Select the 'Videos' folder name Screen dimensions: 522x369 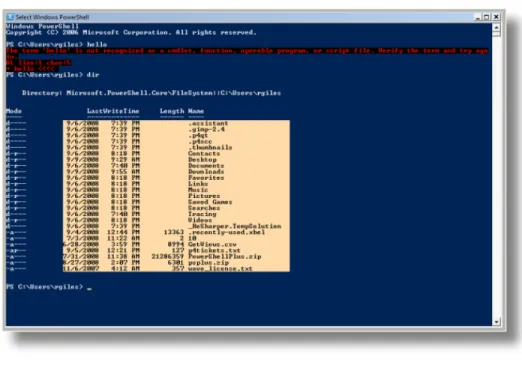click(x=200, y=220)
